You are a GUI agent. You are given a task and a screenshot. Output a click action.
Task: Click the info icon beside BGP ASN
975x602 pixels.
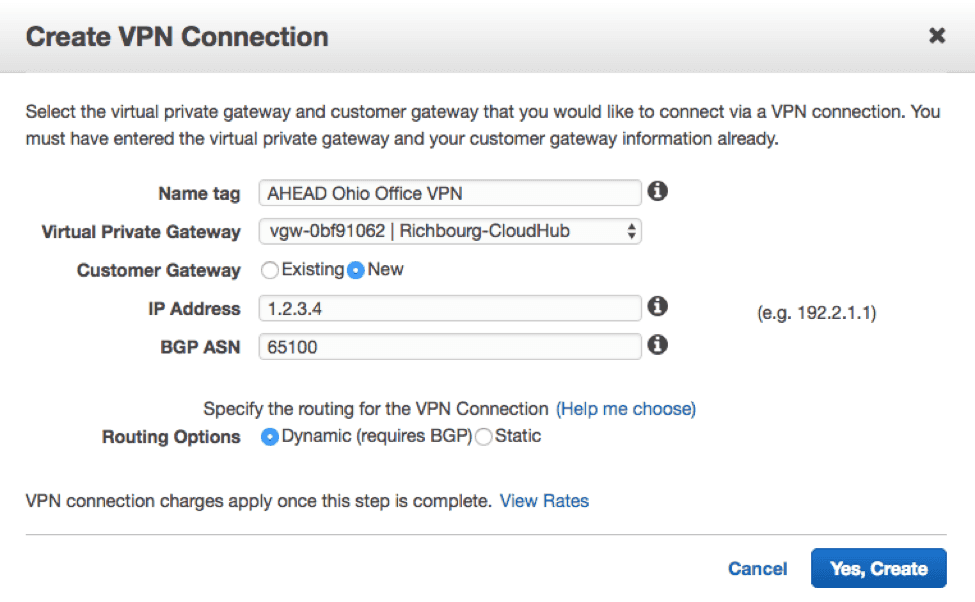tap(657, 345)
